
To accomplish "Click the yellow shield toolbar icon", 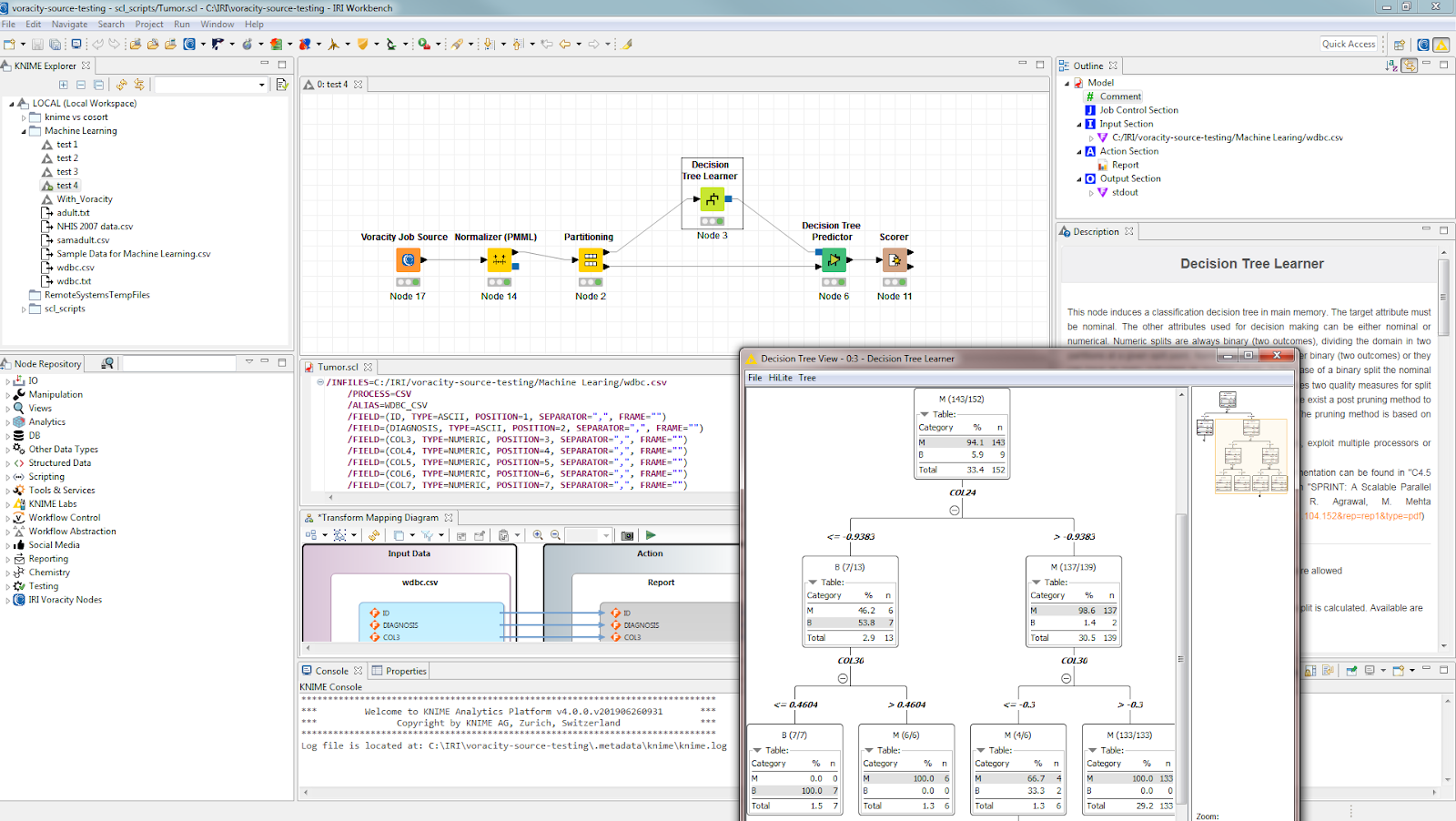I will 362,44.
